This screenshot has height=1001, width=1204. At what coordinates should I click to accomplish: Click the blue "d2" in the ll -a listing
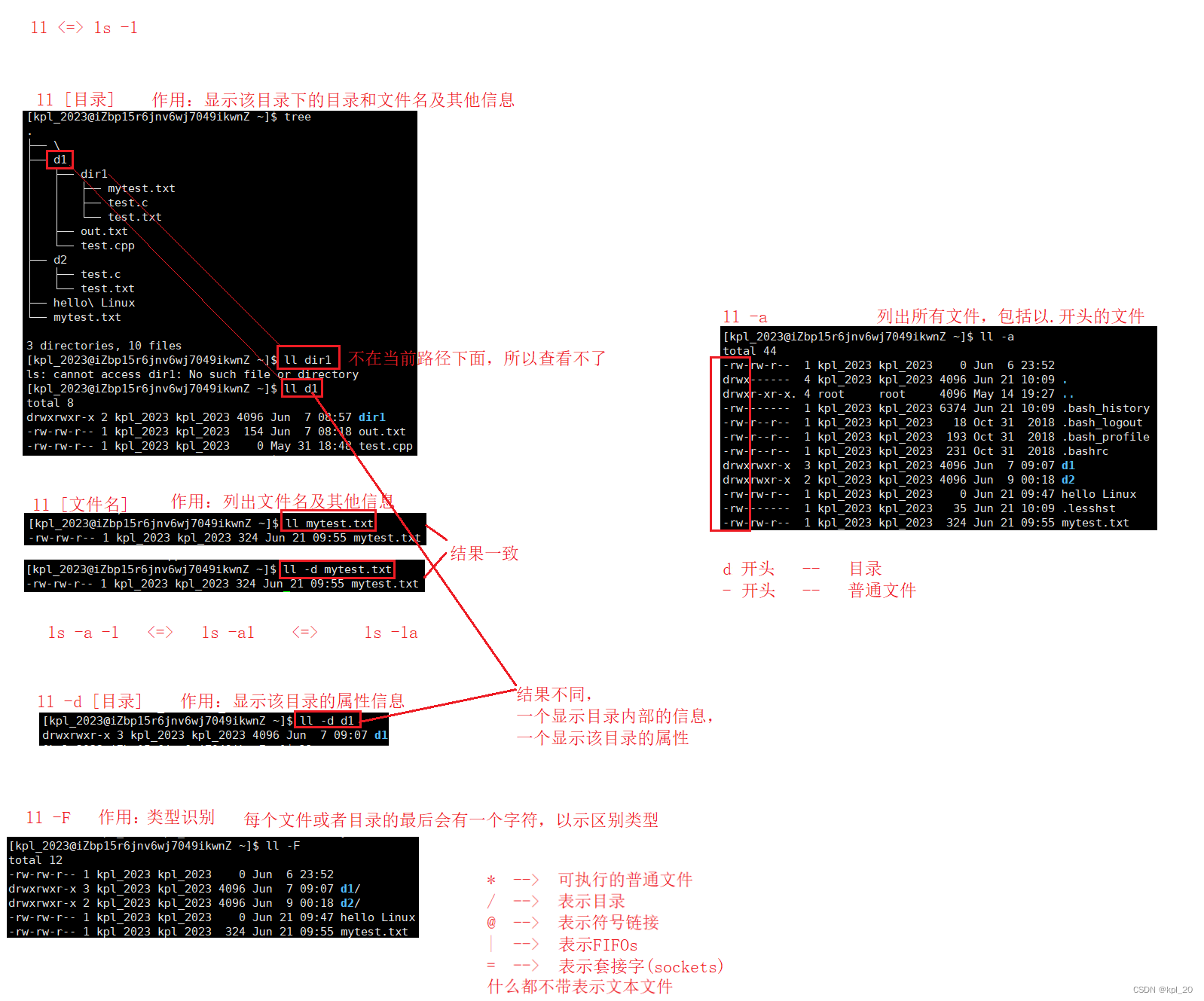[x=1068, y=480]
